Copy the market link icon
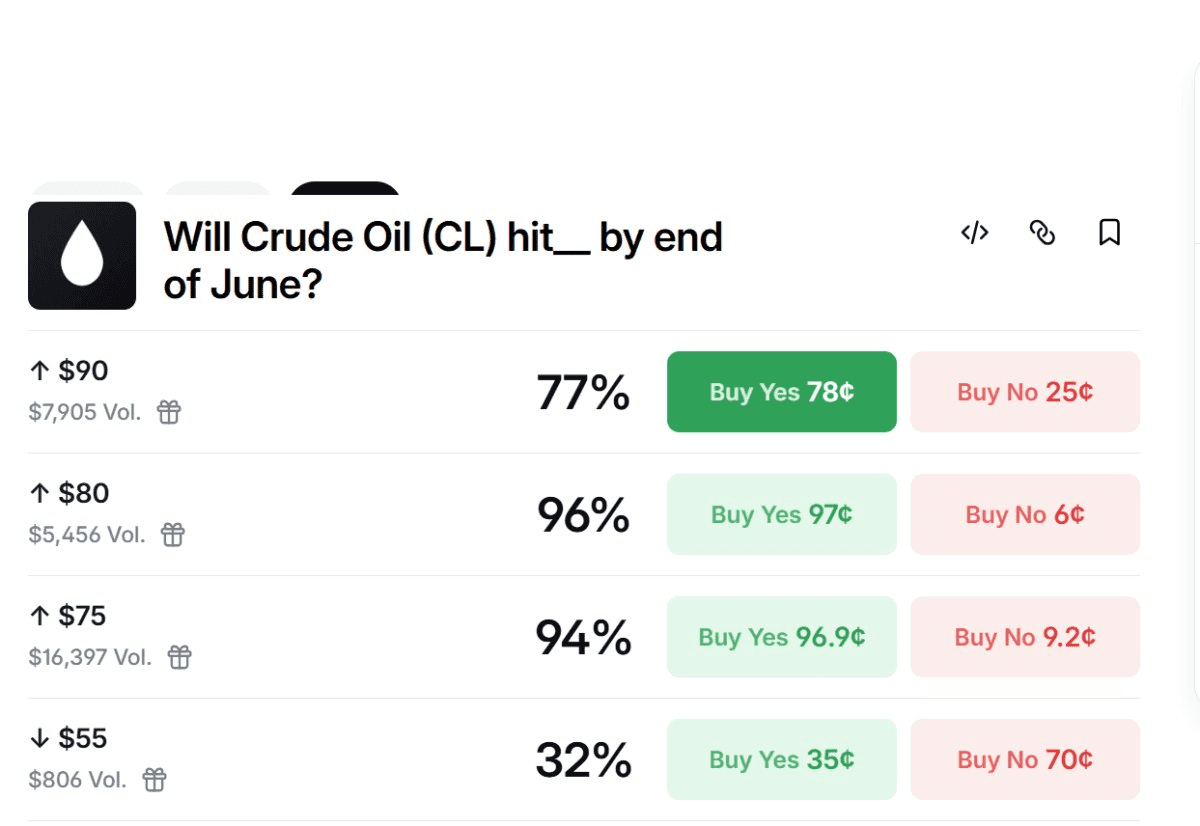The width and height of the screenshot is (1200, 826). tap(1042, 233)
